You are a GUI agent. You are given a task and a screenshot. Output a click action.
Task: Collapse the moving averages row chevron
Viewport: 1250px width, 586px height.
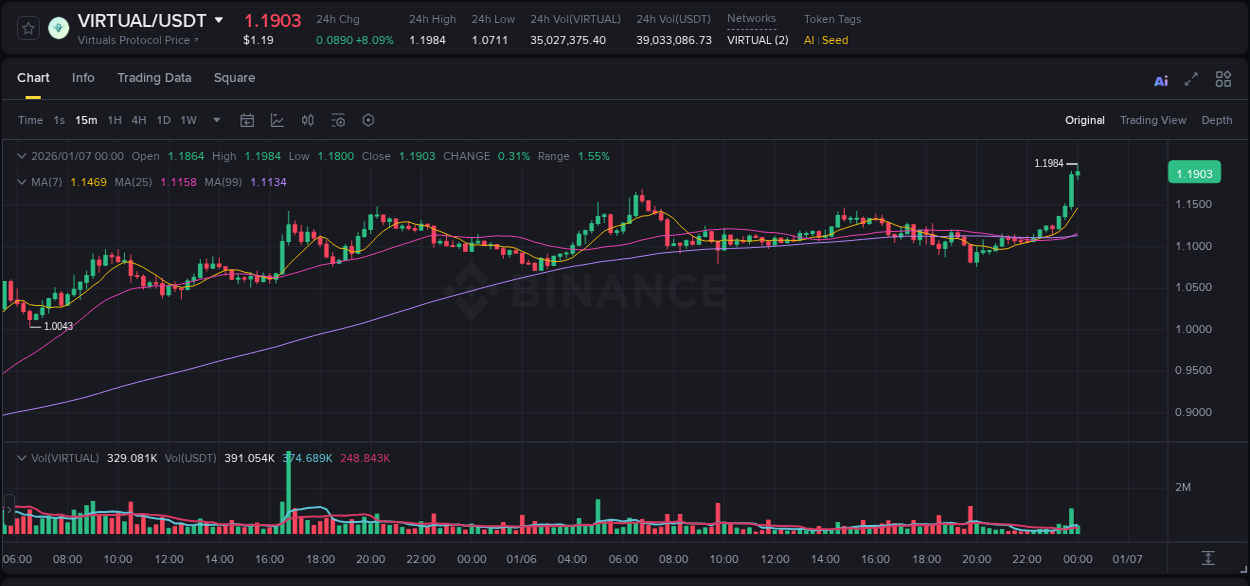pos(22,182)
